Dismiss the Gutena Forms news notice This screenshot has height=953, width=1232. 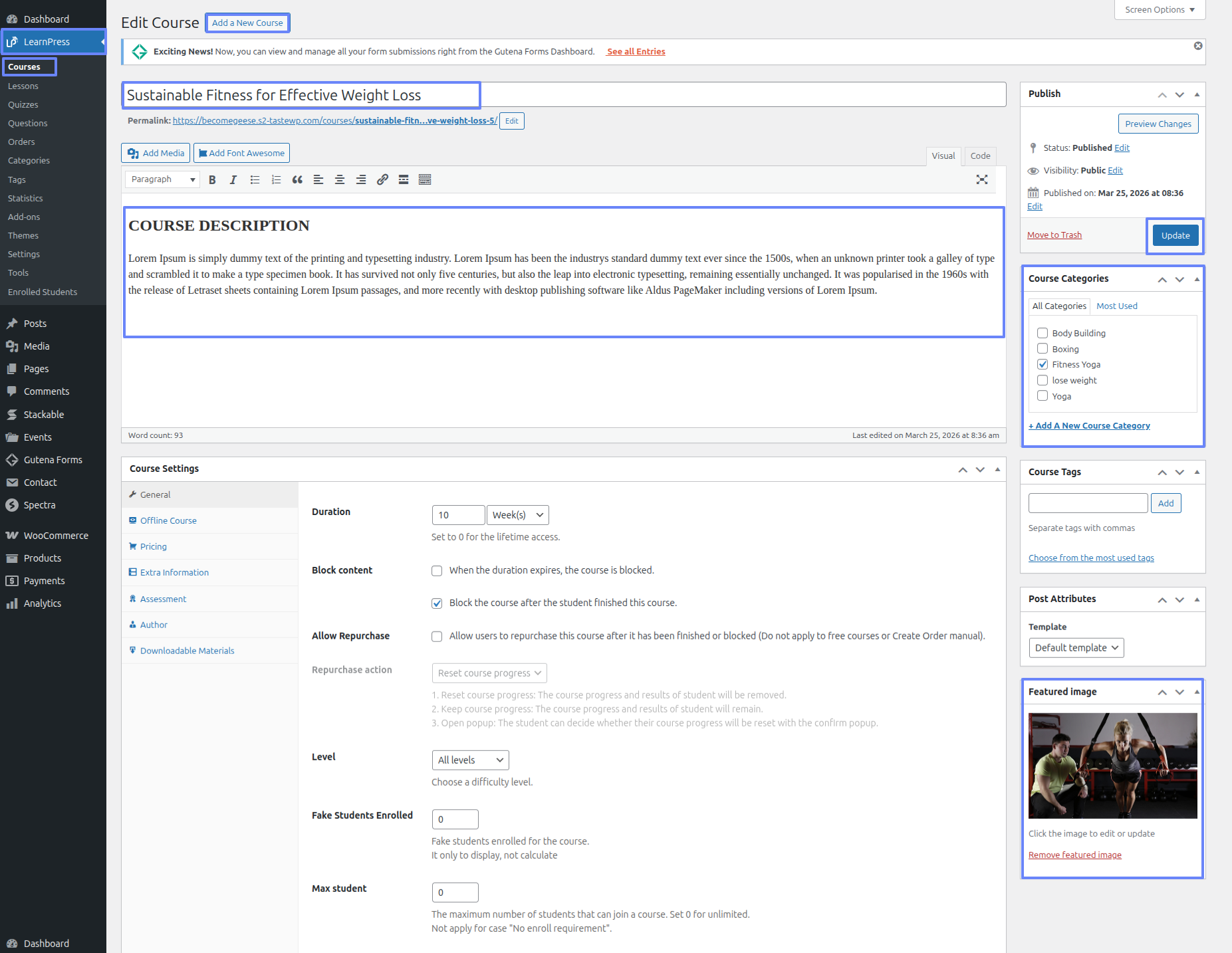[x=1197, y=46]
